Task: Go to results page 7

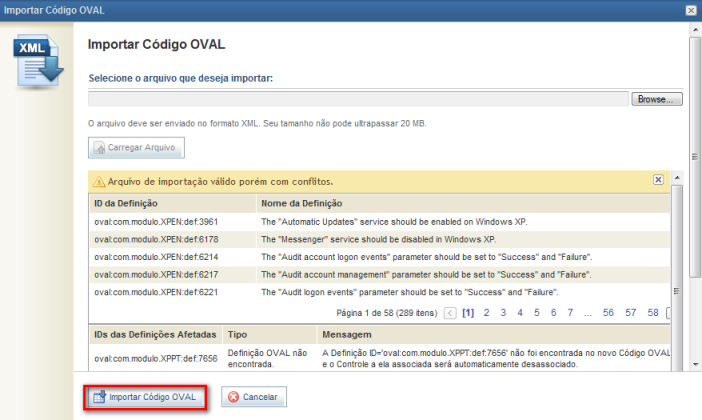Action: [x=570, y=313]
